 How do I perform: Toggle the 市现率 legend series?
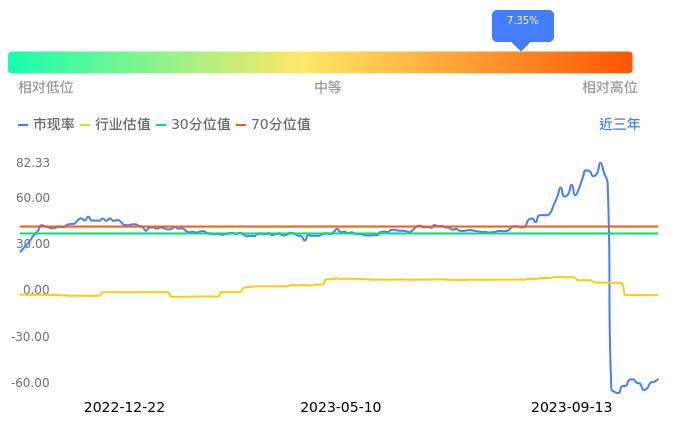46,125
